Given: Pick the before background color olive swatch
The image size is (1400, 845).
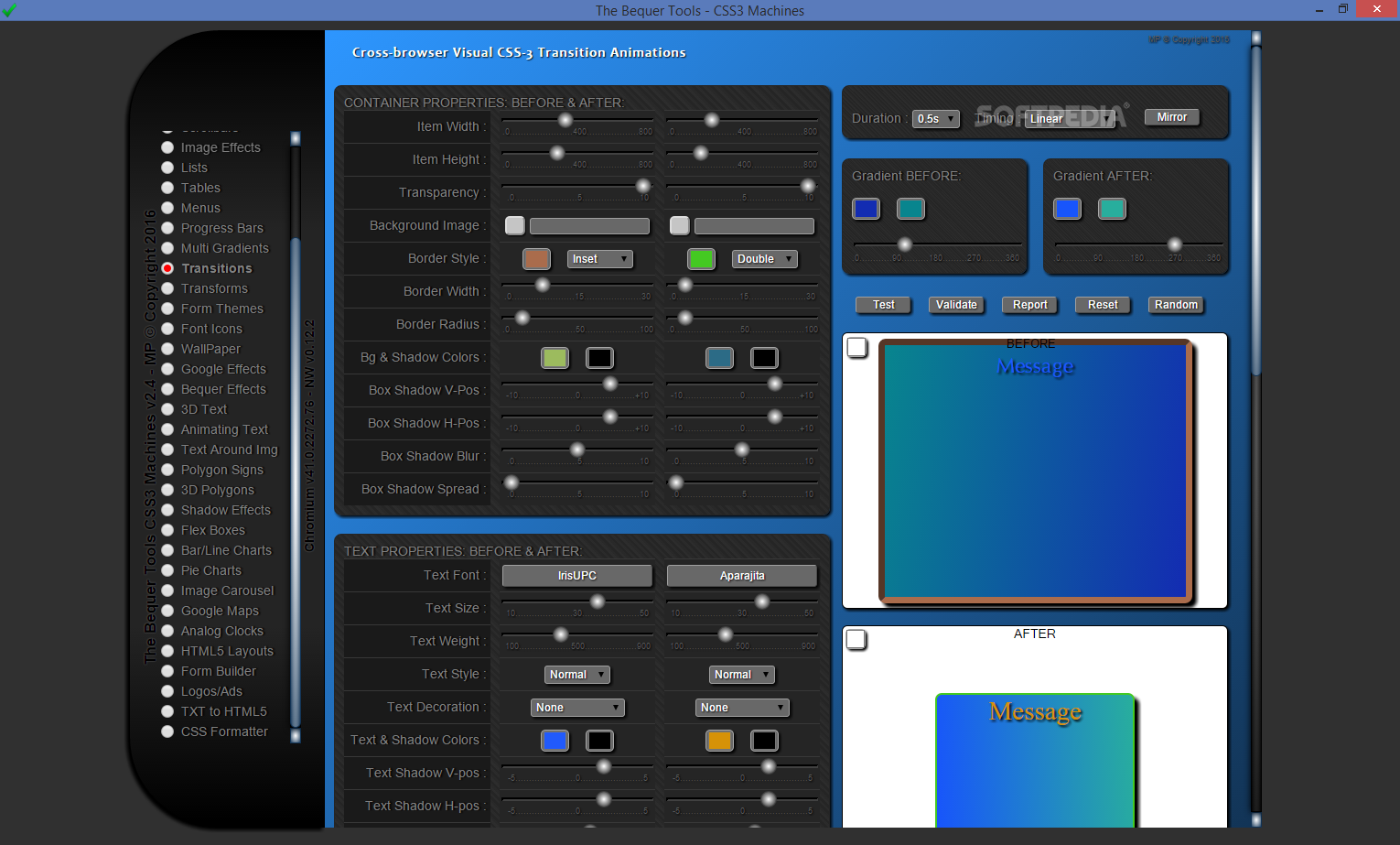Looking at the screenshot, I should point(555,358).
